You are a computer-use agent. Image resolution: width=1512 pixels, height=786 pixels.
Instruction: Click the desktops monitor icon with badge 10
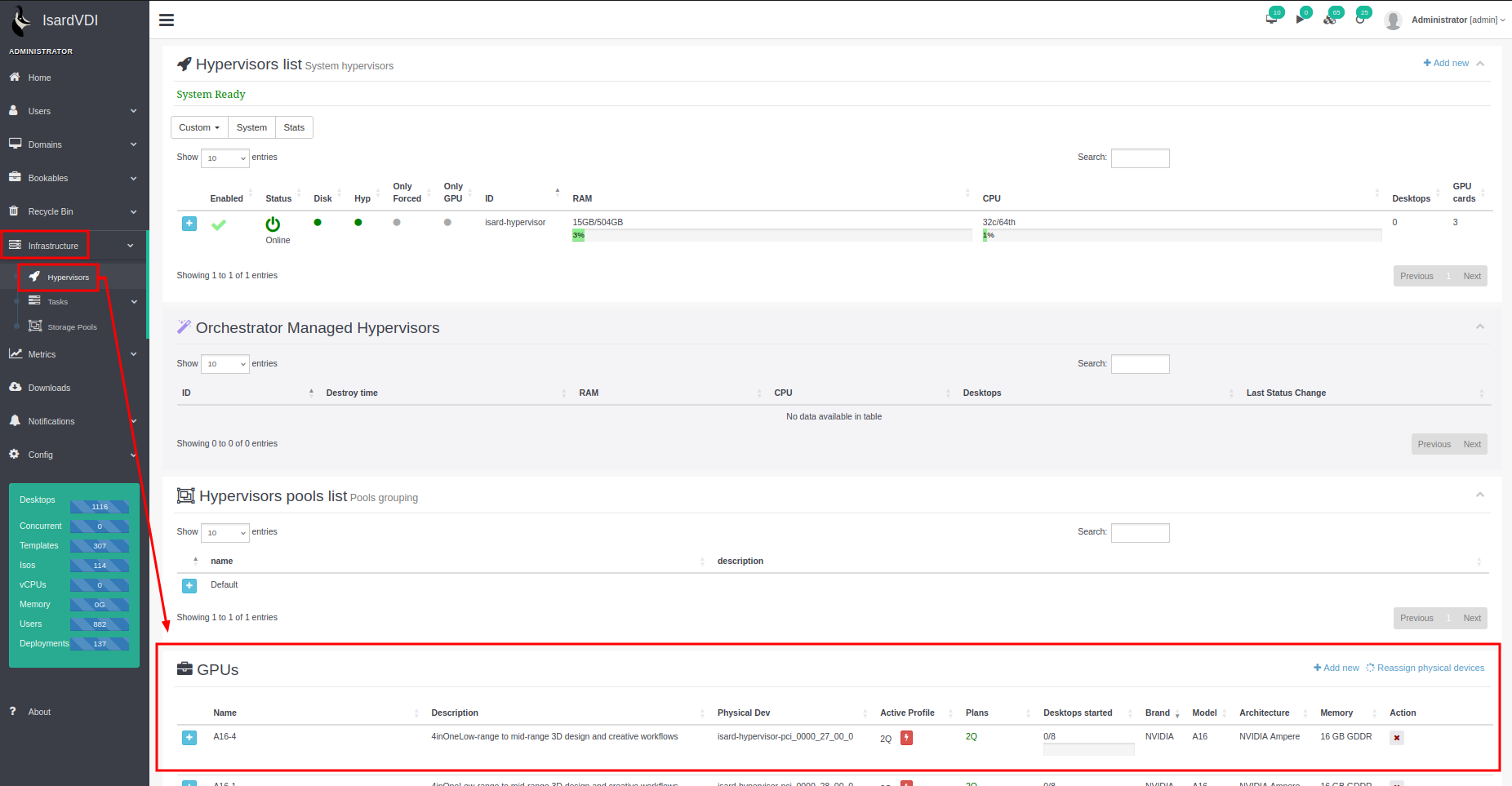[1271, 19]
